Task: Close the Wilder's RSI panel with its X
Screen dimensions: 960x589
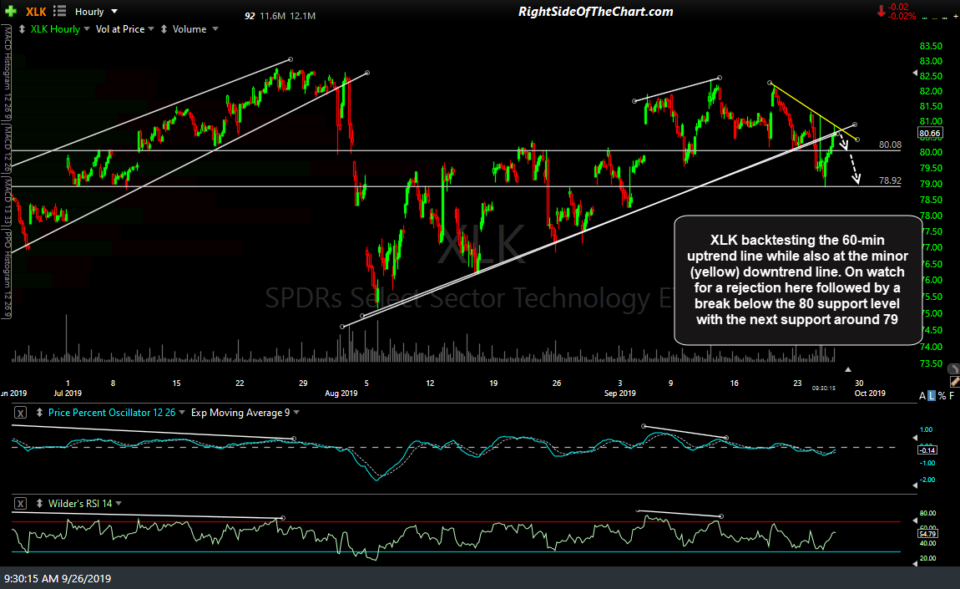Action: point(20,504)
